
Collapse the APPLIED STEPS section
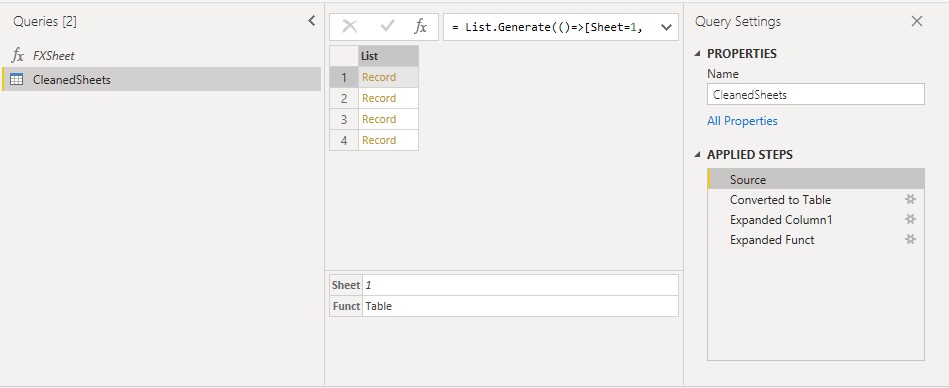pyautogui.click(x=698, y=155)
